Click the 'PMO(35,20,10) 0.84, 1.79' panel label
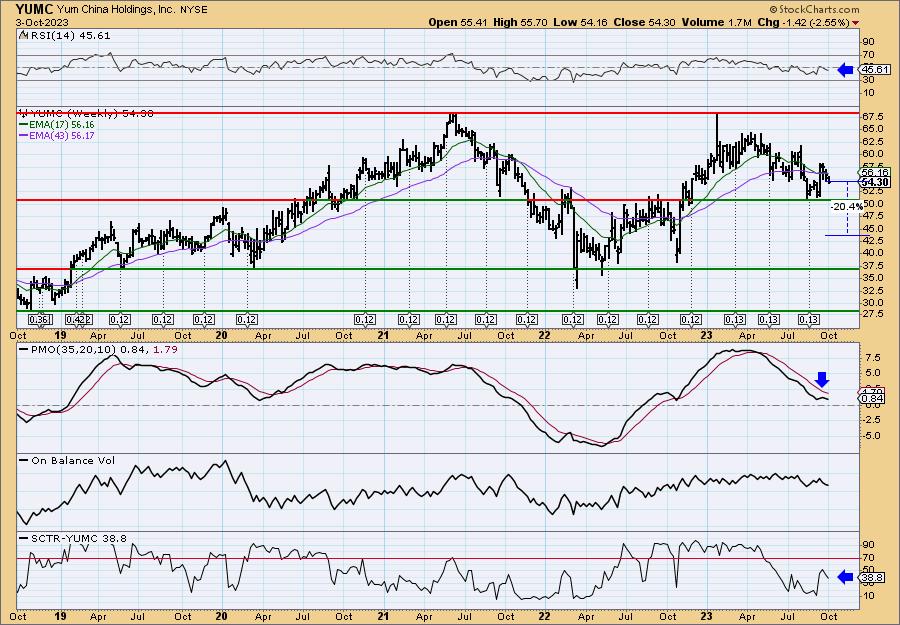This screenshot has width=900, height=625. 104,349
